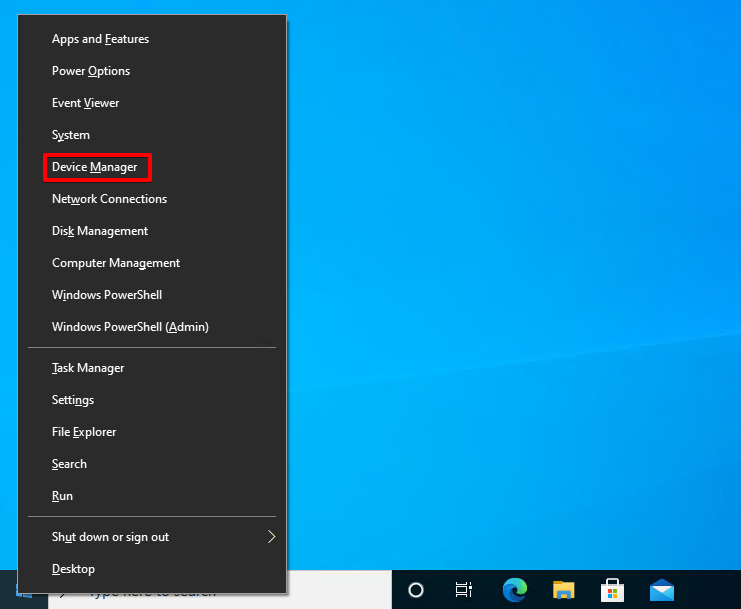
Task: Open Microsoft Store from the taskbar
Action: pos(613,590)
